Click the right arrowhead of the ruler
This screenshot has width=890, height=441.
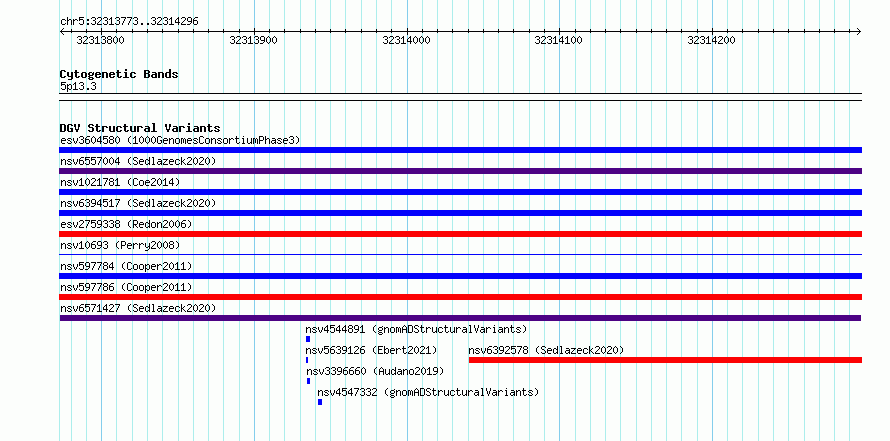tap(859, 31)
